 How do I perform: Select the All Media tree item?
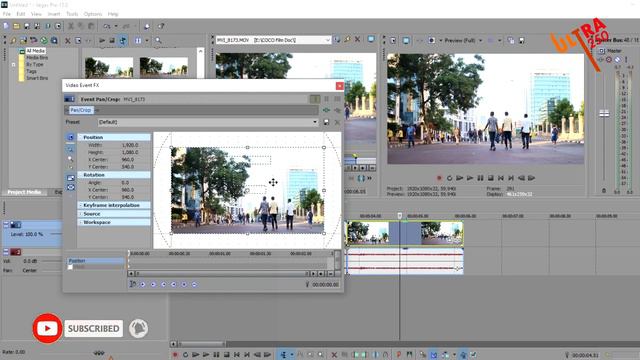36,51
